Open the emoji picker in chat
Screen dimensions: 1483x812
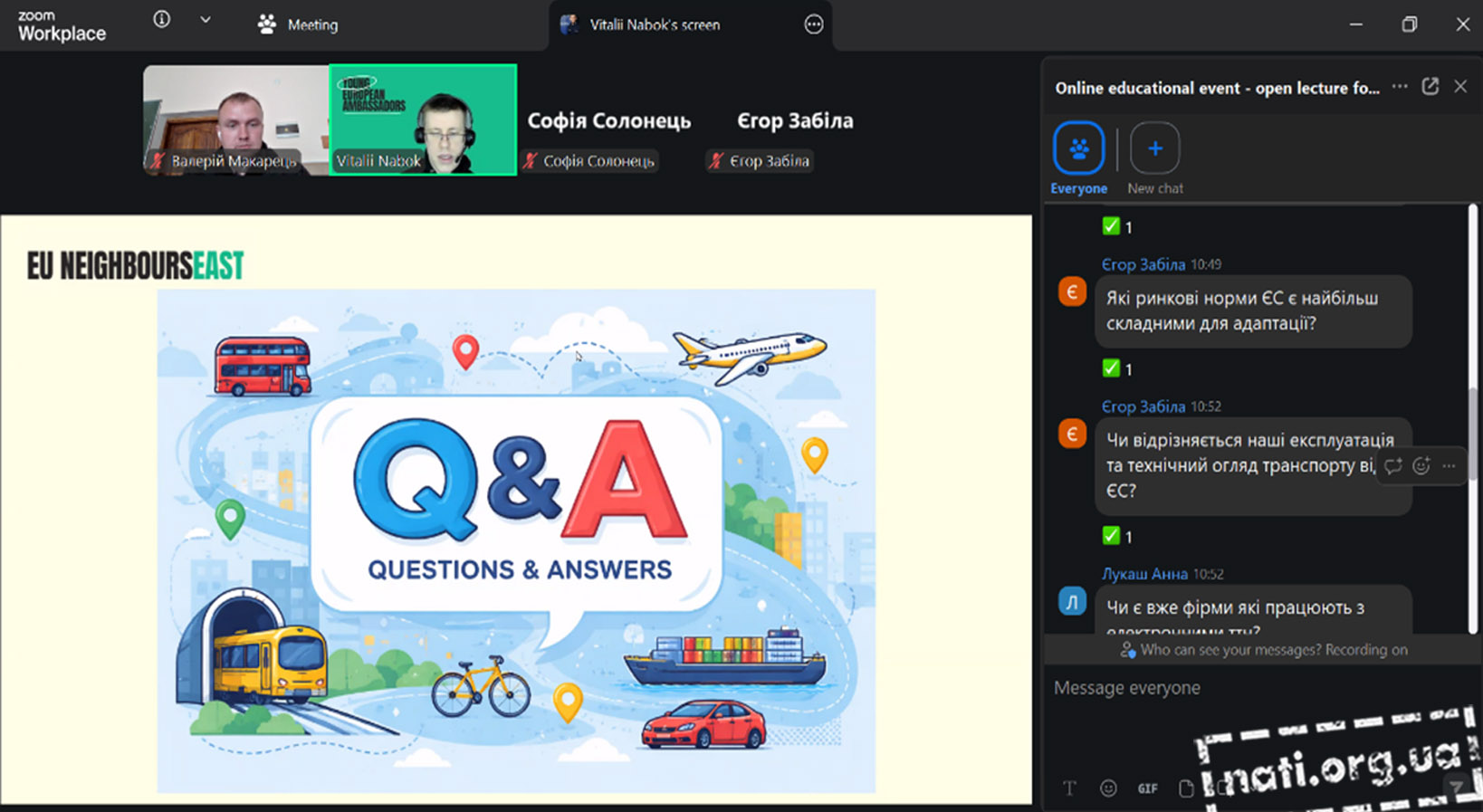[x=1108, y=788]
